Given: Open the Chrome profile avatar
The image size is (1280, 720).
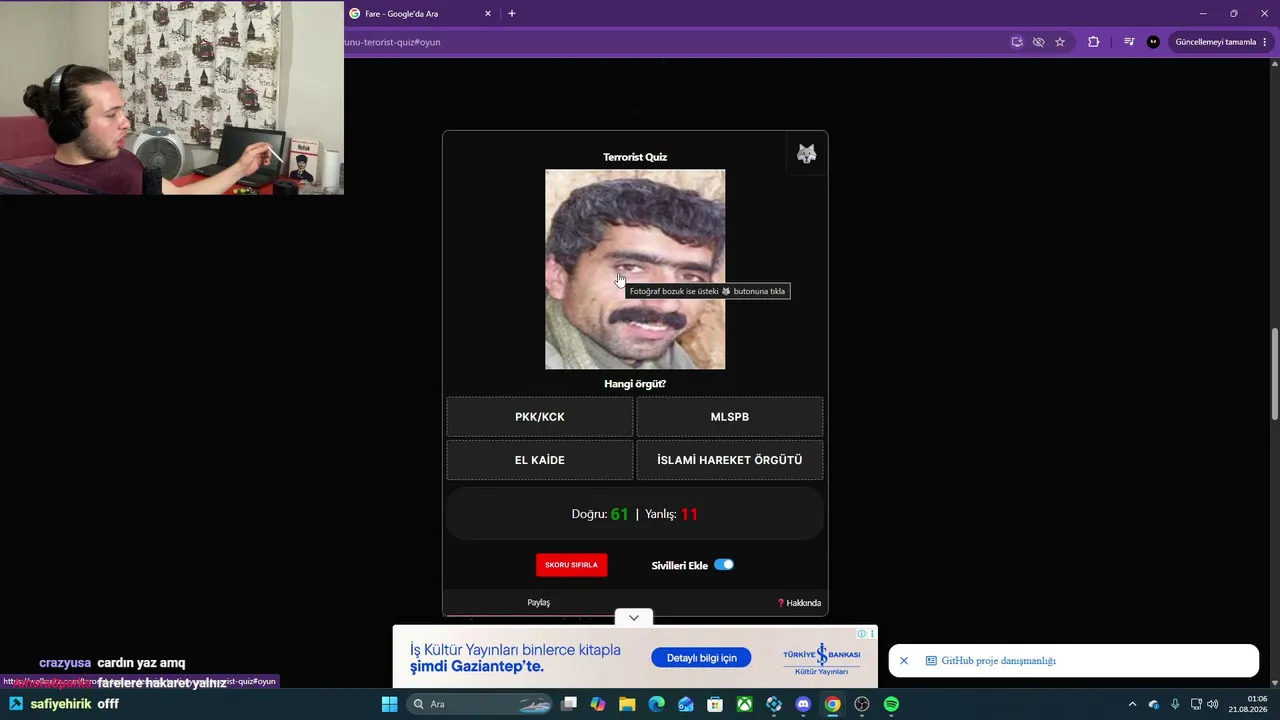Looking at the screenshot, I should point(1153,42).
